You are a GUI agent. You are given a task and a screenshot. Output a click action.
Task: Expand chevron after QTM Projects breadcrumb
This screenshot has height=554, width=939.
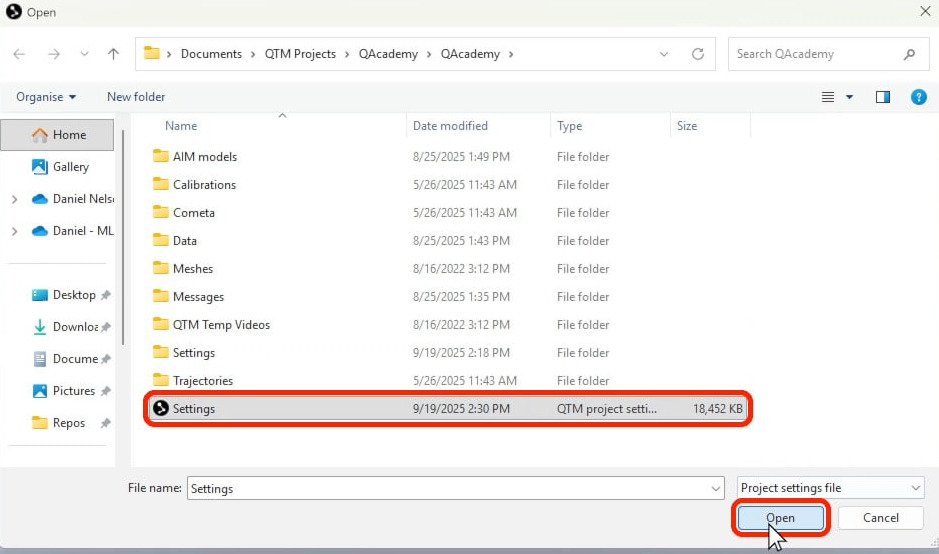pyautogui.click(x=347, y=54)
